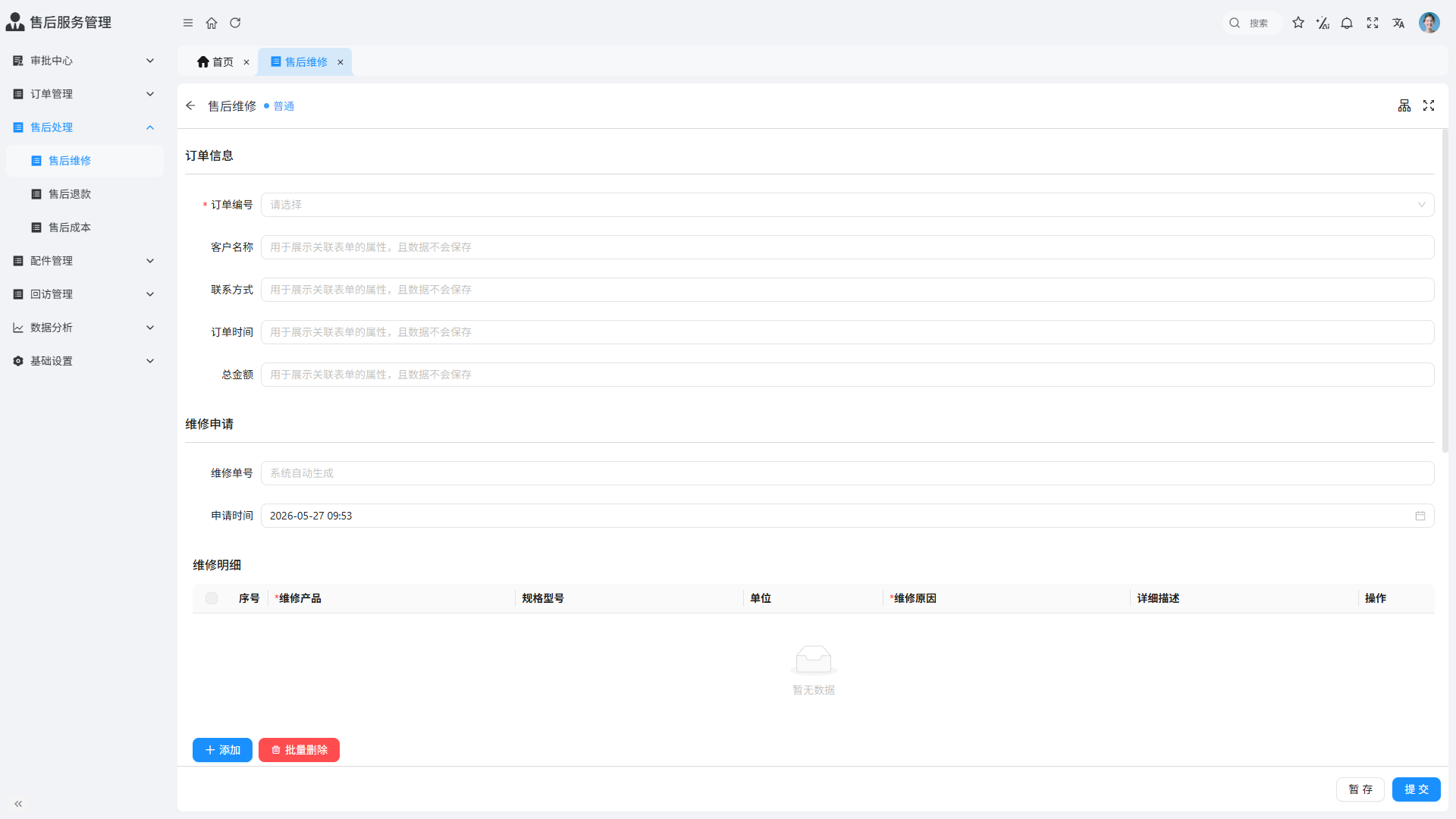Expand the 审批中心 menu chevron
Screen dimensions: 1456x819
[x=150, y=61]
